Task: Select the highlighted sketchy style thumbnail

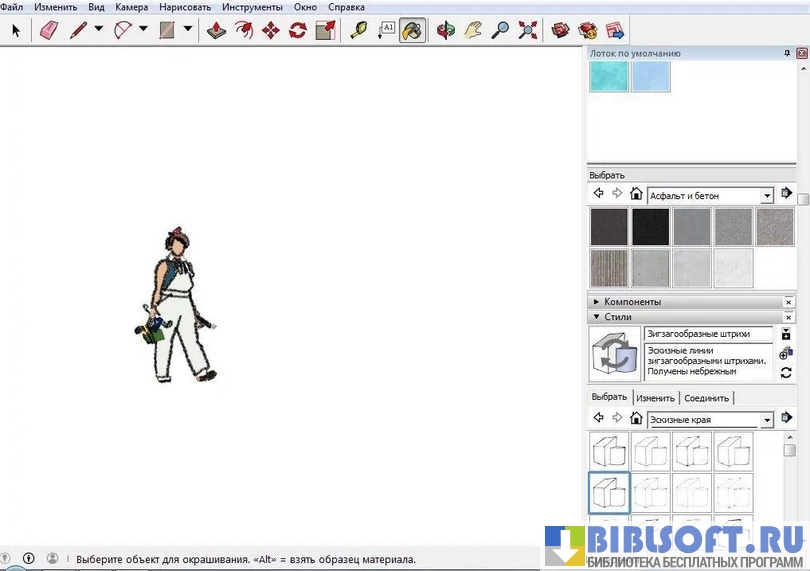Action: tap(609, 492)
